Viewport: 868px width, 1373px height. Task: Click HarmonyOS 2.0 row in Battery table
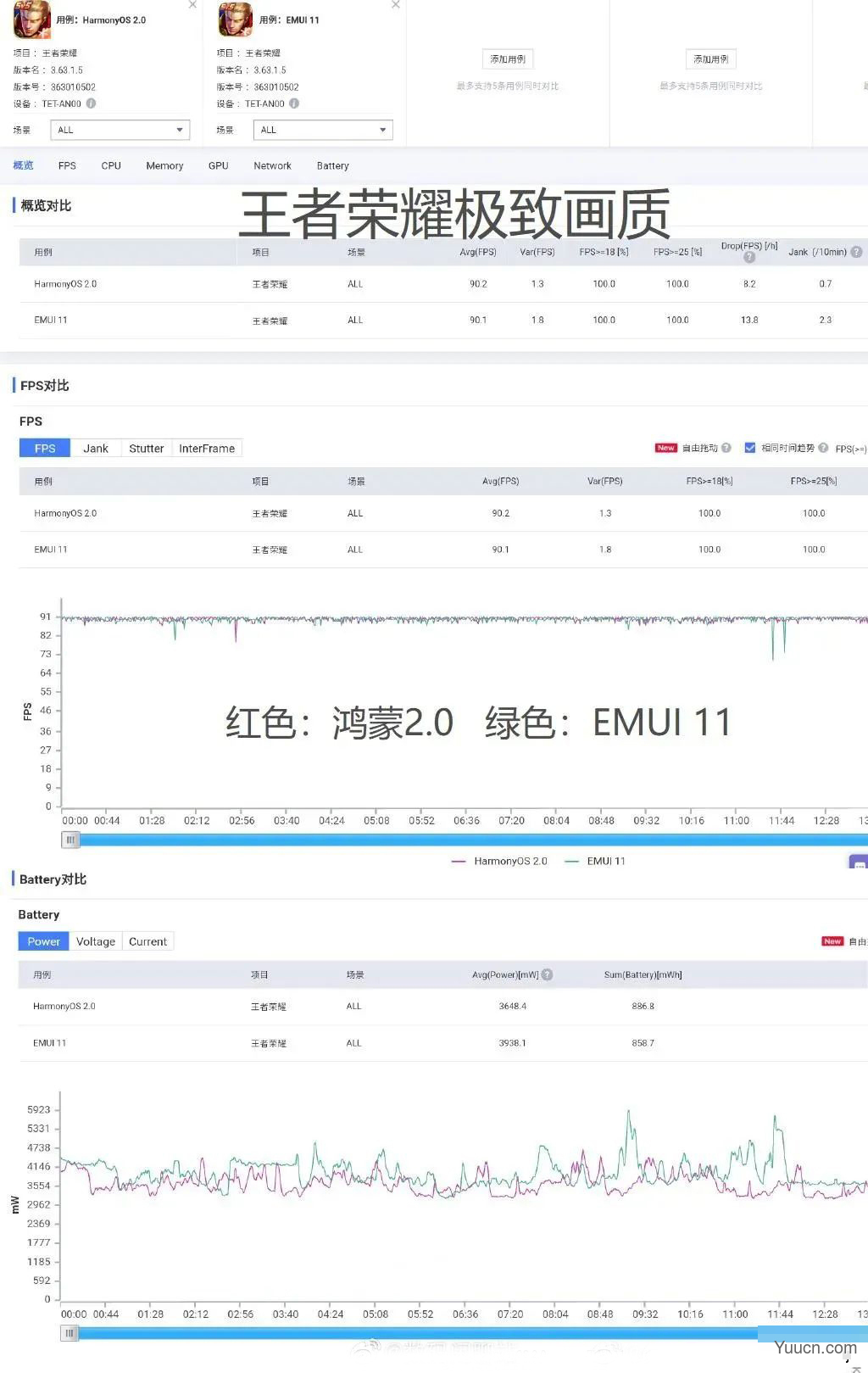tap(442, 1007)
